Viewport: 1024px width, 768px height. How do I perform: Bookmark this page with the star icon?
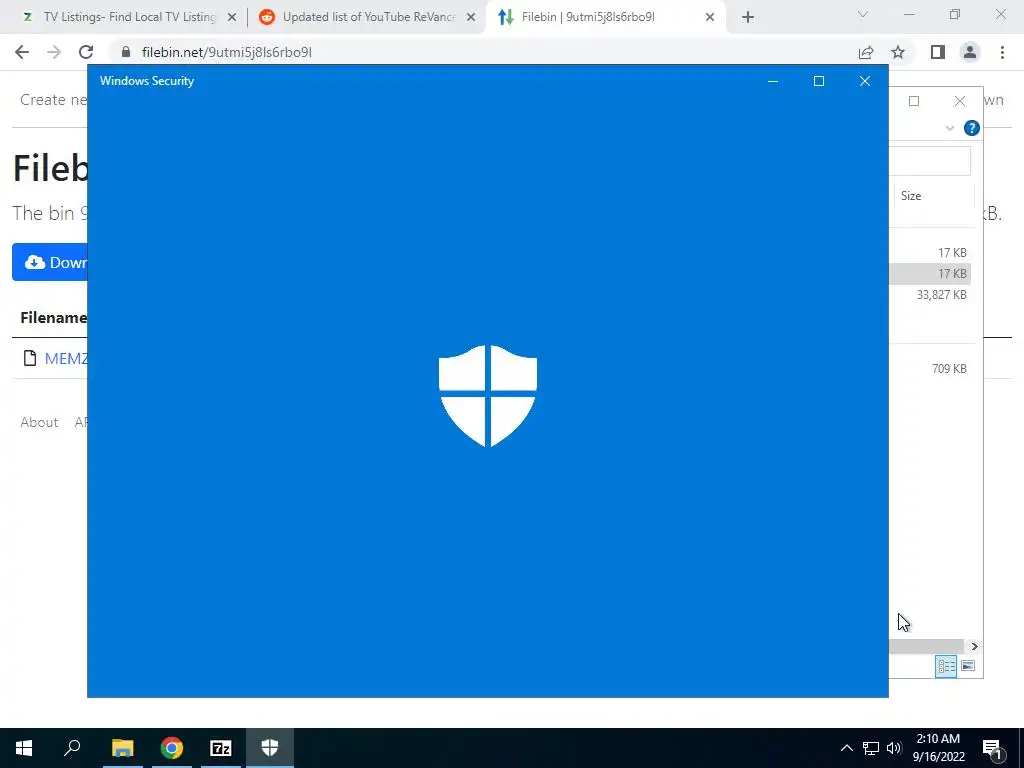(x=898, y=52)
